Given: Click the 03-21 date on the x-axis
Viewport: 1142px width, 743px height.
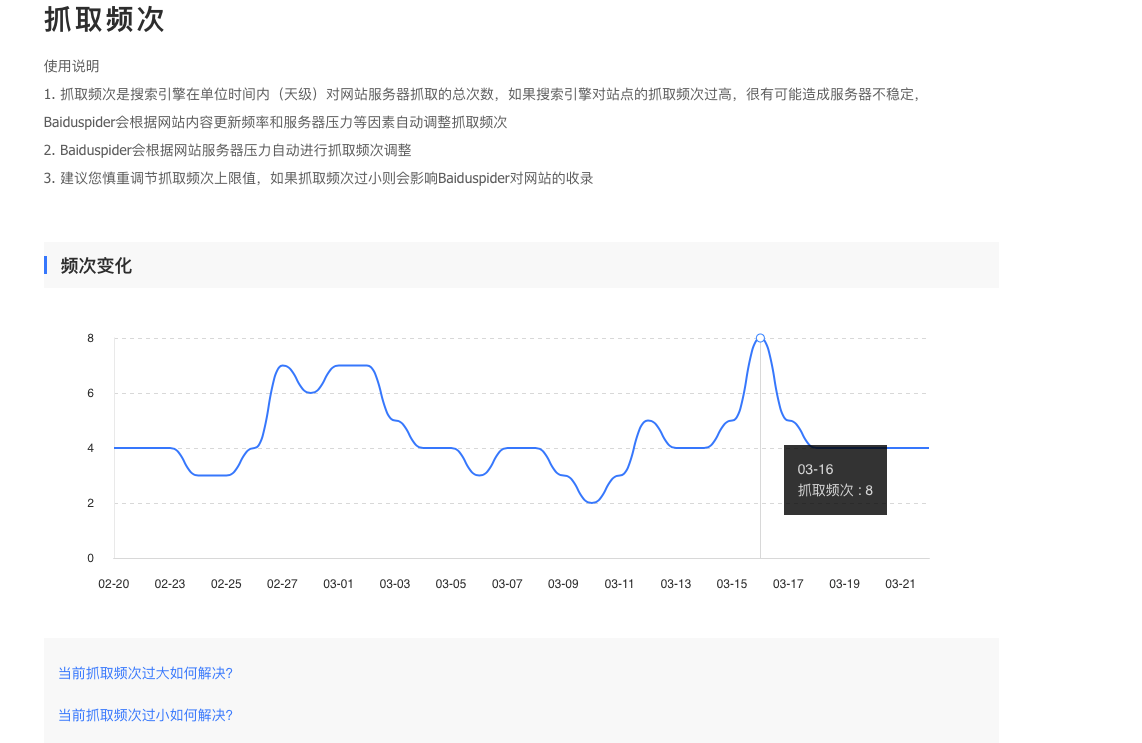Looking at the screenshot, I should click(x=901, y=584).
